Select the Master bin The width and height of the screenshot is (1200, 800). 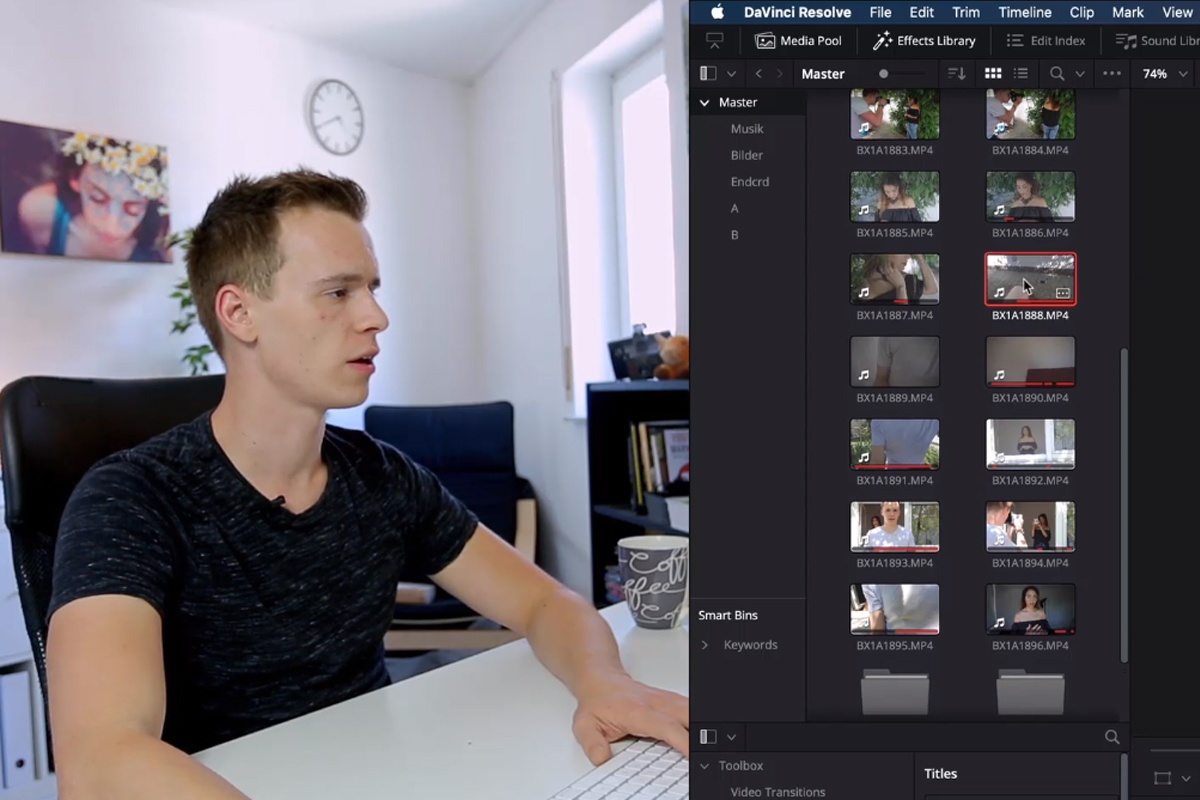738,103
